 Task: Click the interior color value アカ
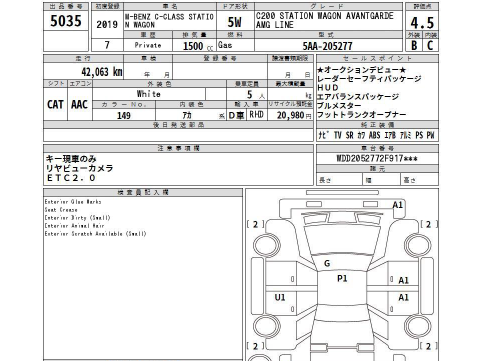coord(187,115)
